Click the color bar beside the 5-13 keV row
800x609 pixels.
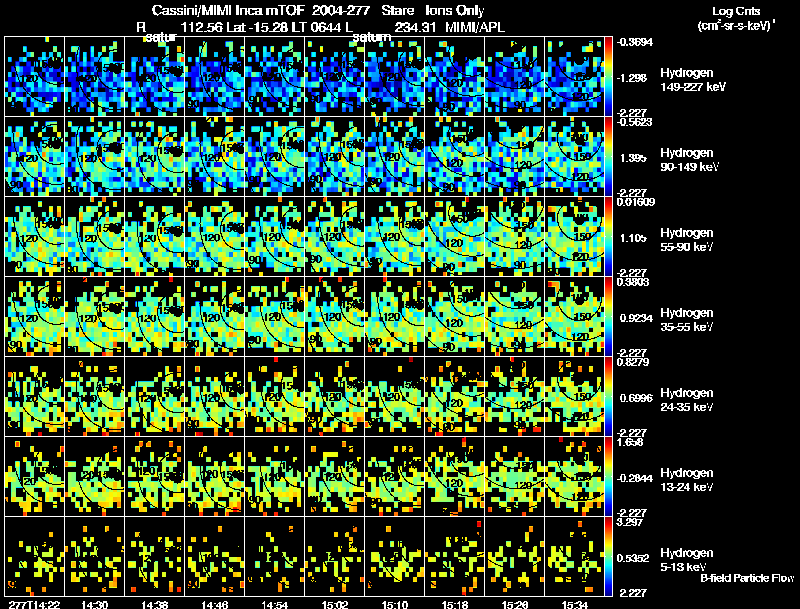pyautogui.click(x=608, y=557)
